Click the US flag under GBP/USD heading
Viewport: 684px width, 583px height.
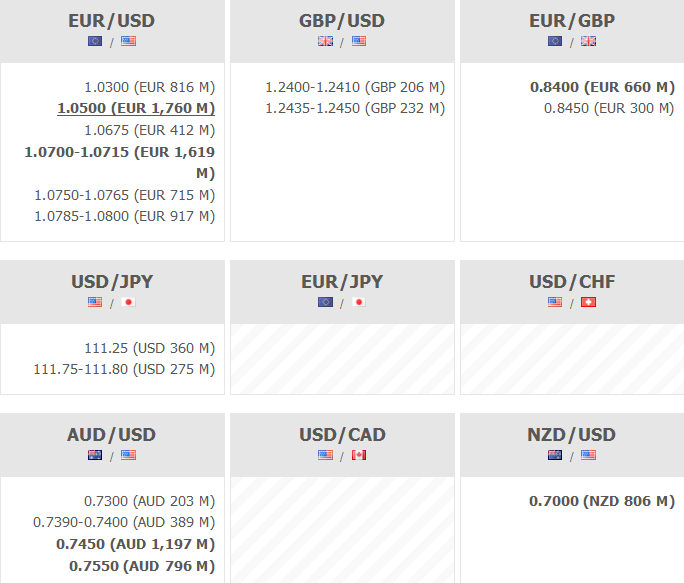click(x=358, y=41)
